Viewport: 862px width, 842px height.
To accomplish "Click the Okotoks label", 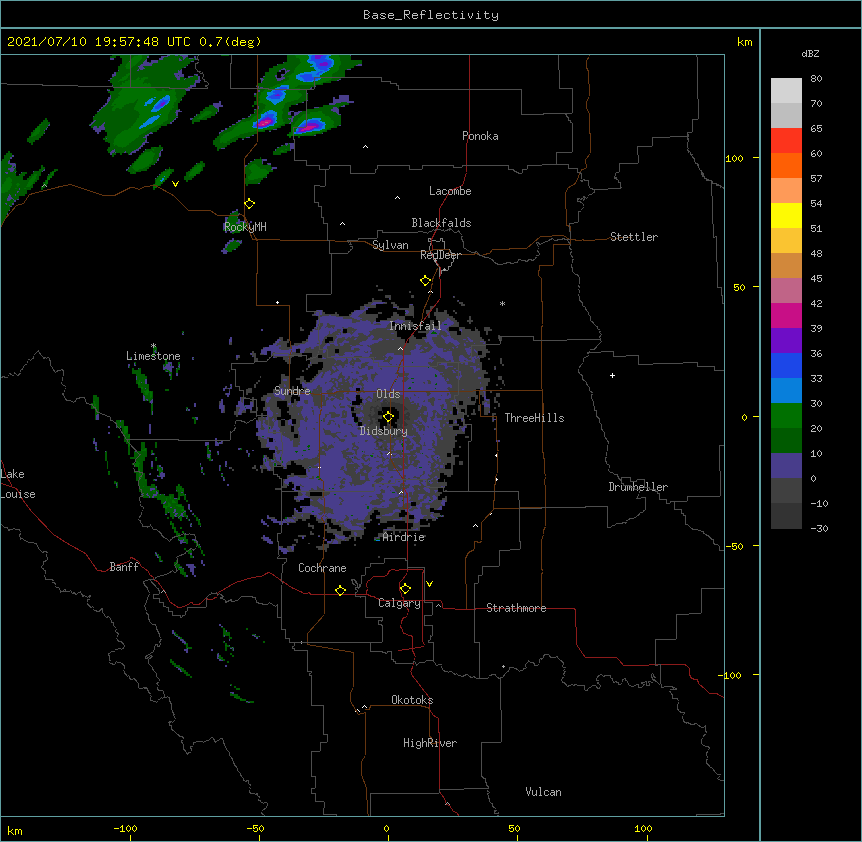I will pos(412,700).
